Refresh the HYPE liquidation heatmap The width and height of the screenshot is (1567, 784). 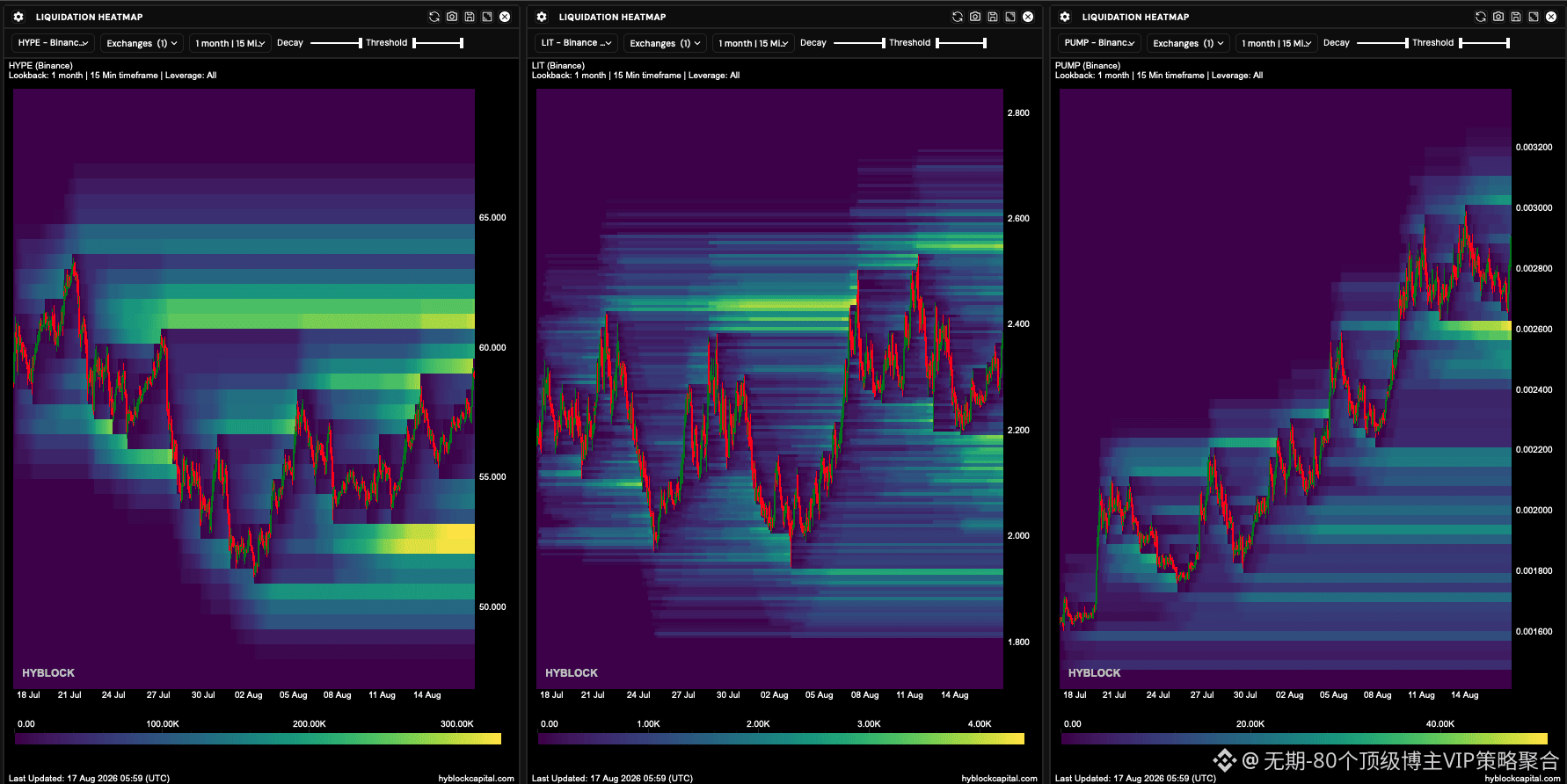tap(434, 17)
